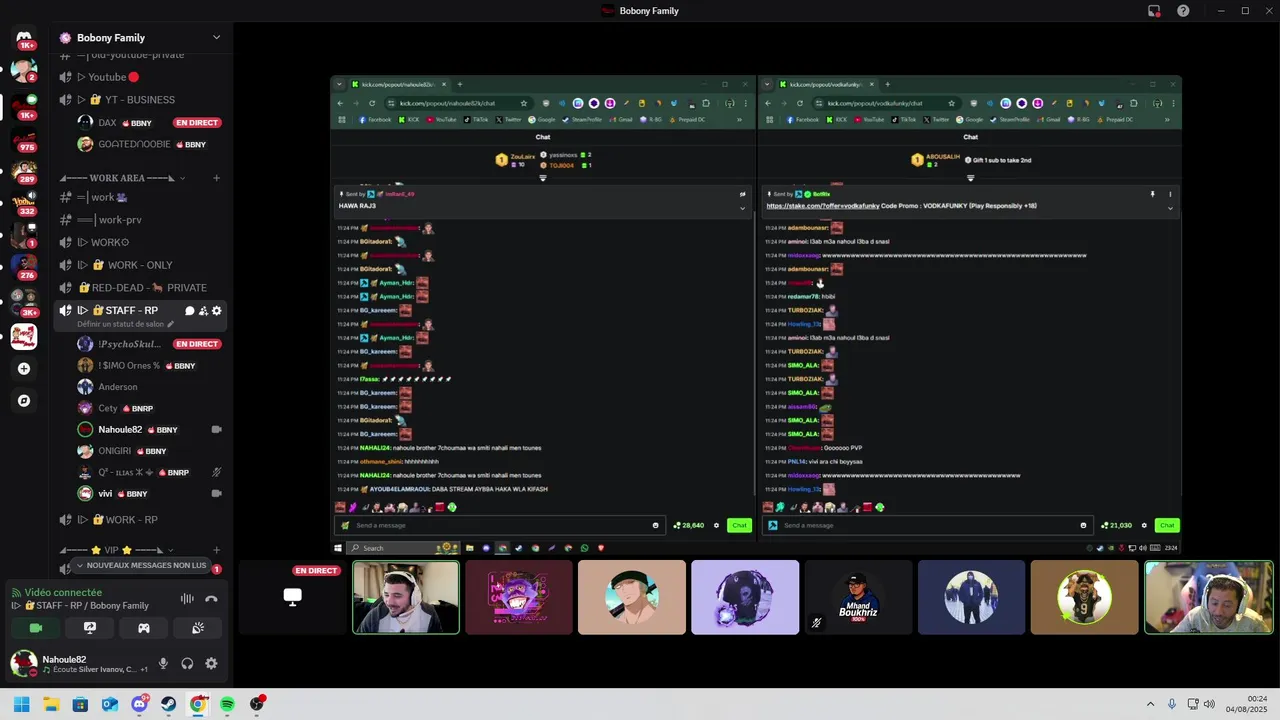The width and height of the screenshot is (1280, 720).
Task: Open the Discover servers compass icon
Action: (x=24, y=401)
